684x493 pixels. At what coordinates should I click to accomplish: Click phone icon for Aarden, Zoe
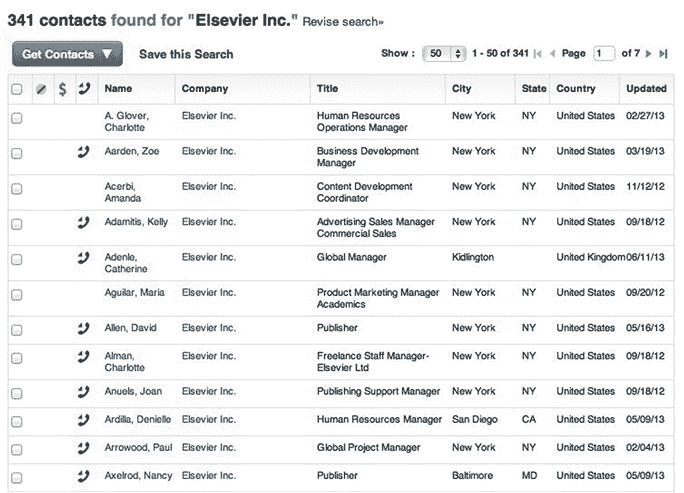(83, 152)
